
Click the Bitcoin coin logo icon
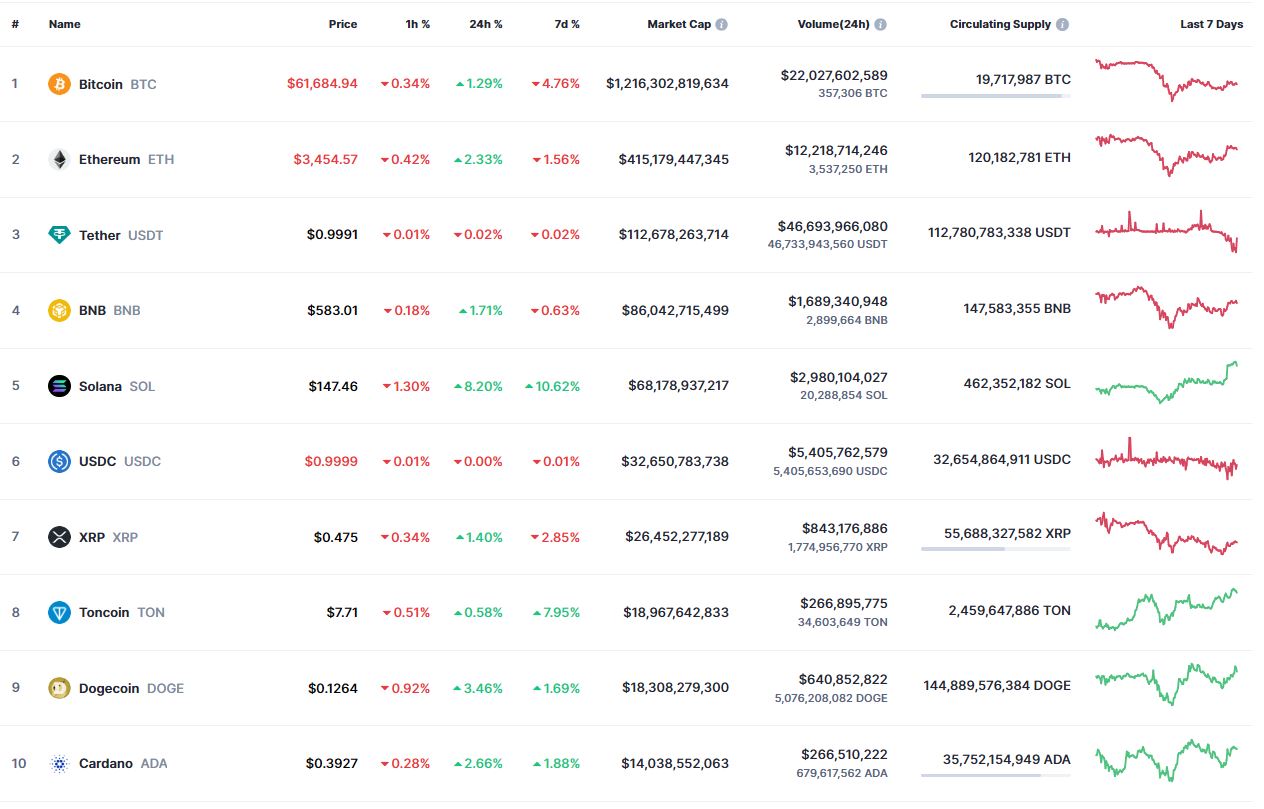pyautogui.click(x=60, y=84)
